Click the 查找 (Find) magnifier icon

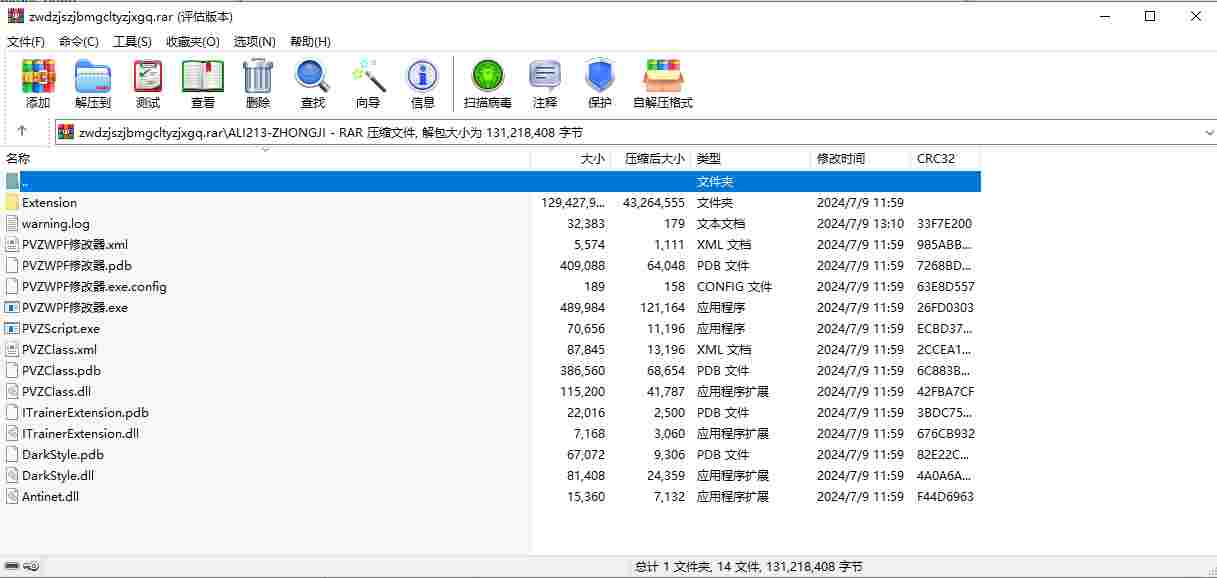(313, 75)
